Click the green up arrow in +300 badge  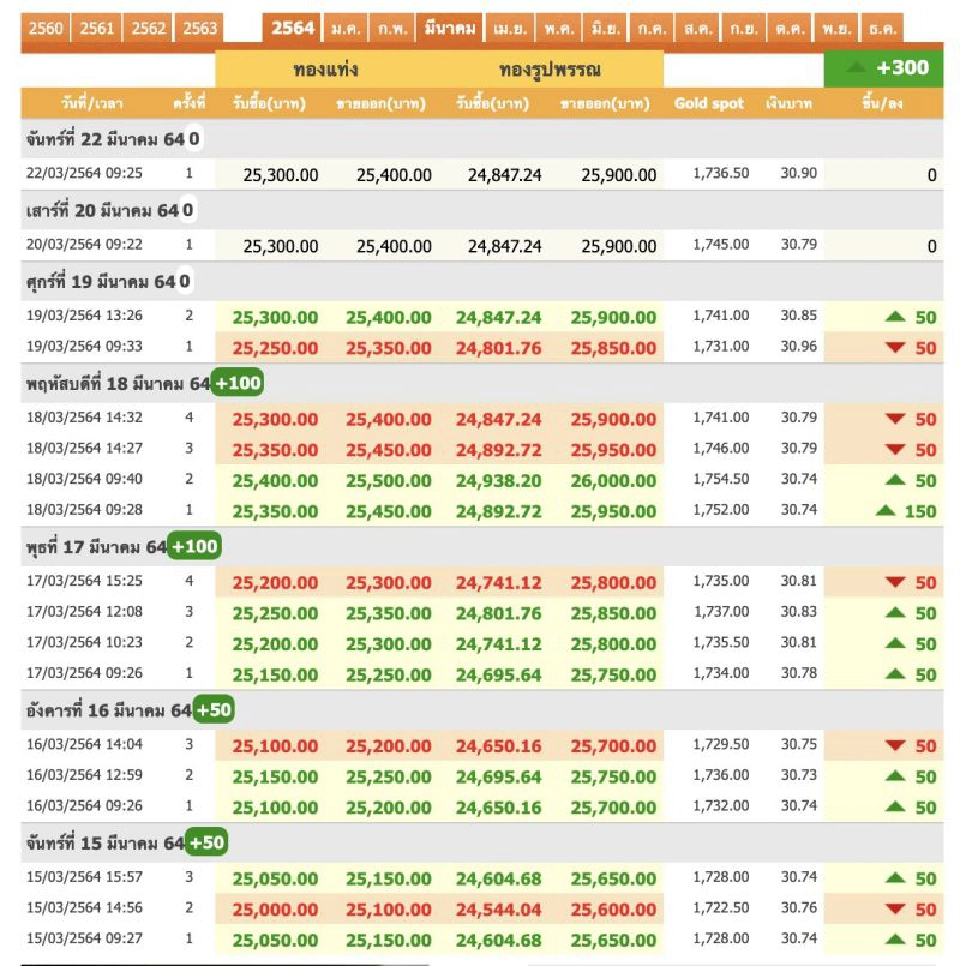click(x=854, y=68)
